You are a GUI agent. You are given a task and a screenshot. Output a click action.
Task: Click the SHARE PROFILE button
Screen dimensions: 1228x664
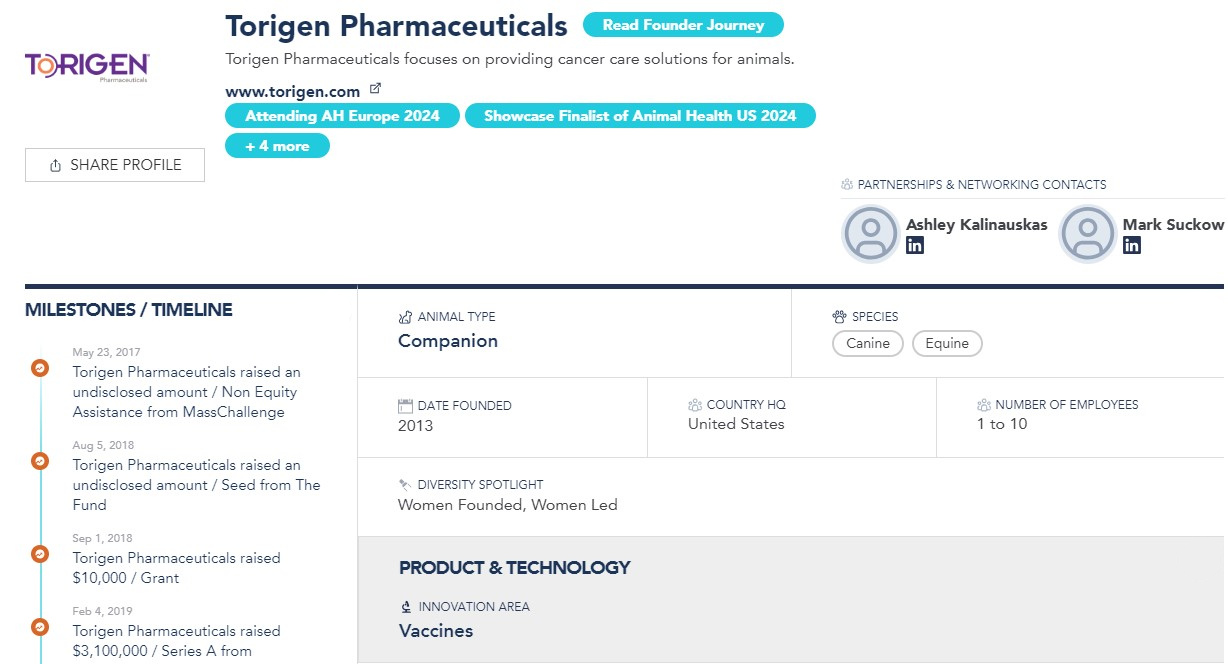(115, 165)
